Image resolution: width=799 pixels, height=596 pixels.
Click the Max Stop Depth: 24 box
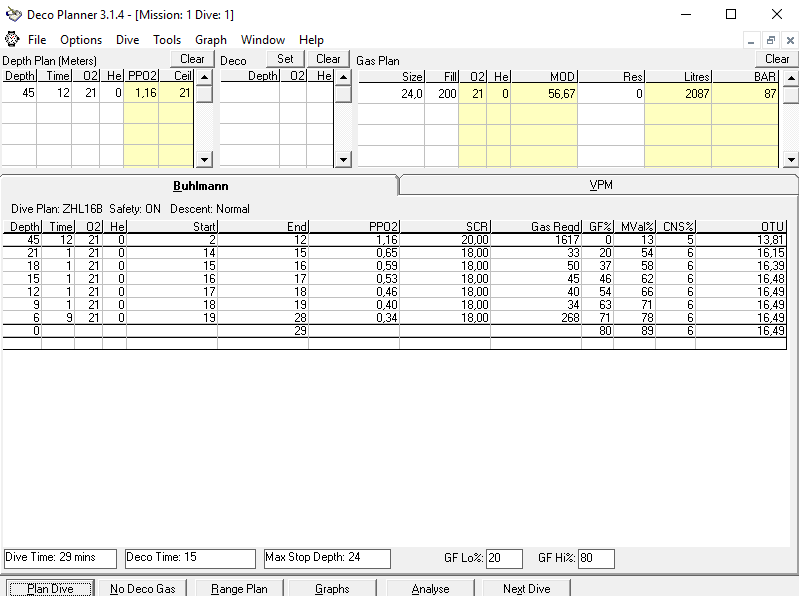pyautogui.click(x=327, y=558)
